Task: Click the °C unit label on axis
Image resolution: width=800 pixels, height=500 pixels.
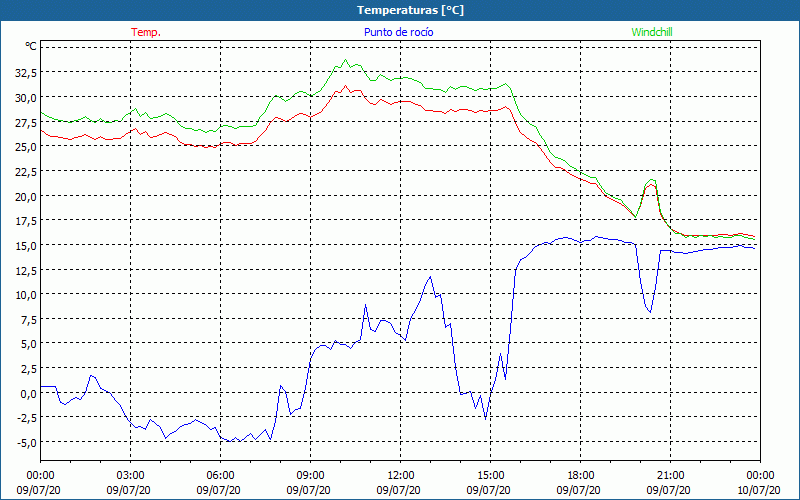Action: click(31, 47)
